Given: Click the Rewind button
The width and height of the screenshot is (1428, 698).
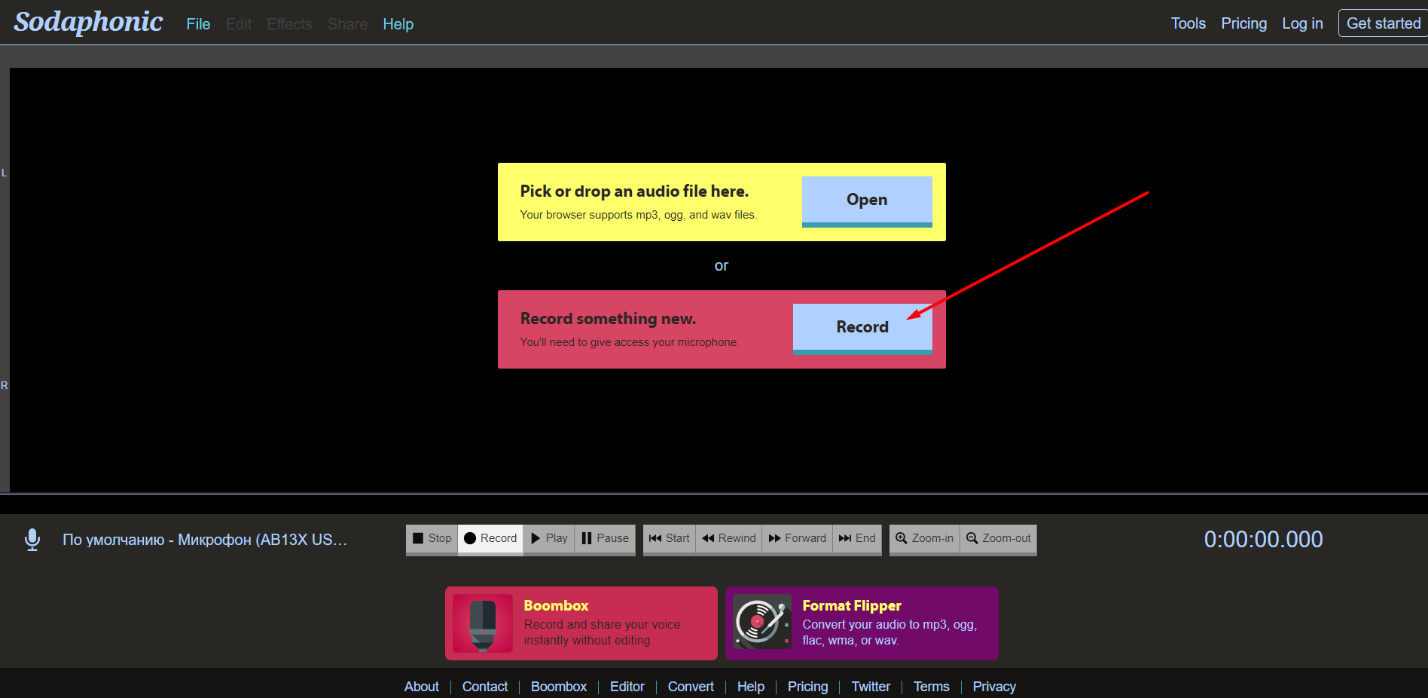Looking at the screenshot, I should 728,538.
